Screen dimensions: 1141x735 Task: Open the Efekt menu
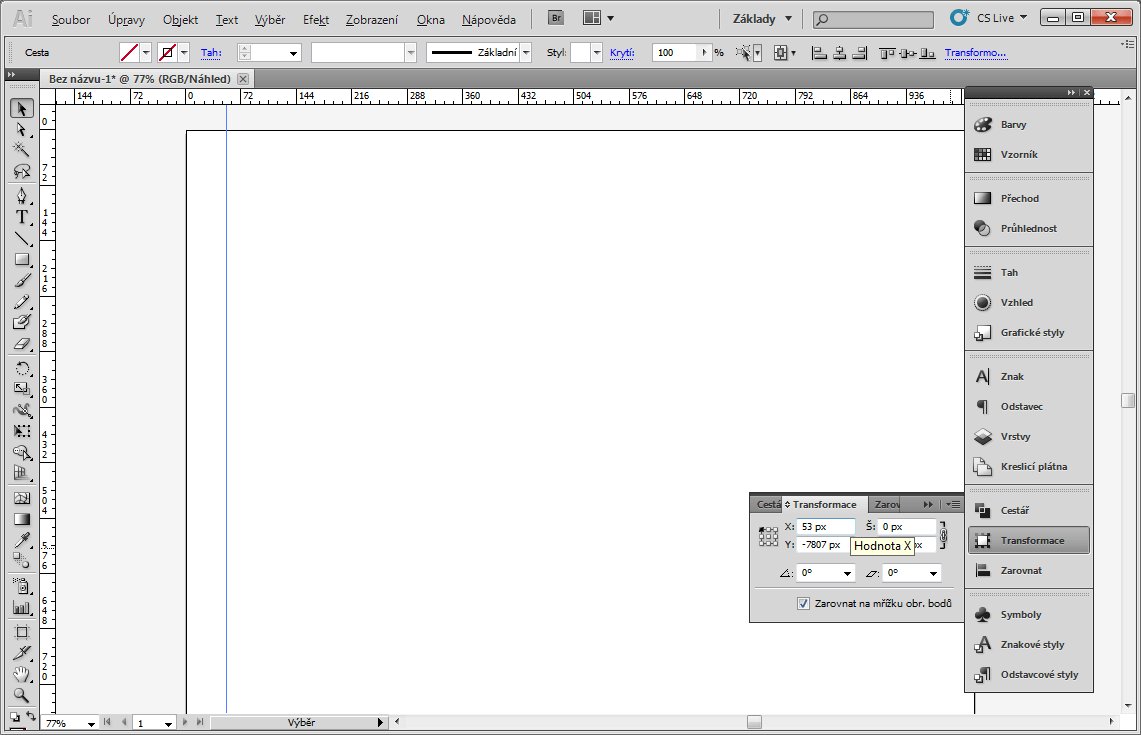click(316, 20)
